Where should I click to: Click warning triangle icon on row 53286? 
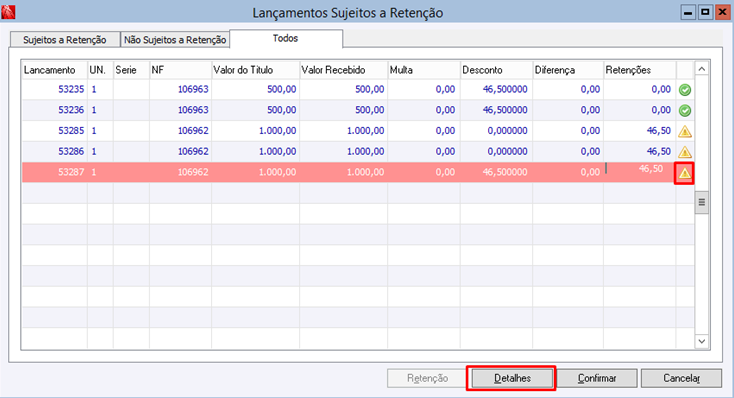point(684,152)
